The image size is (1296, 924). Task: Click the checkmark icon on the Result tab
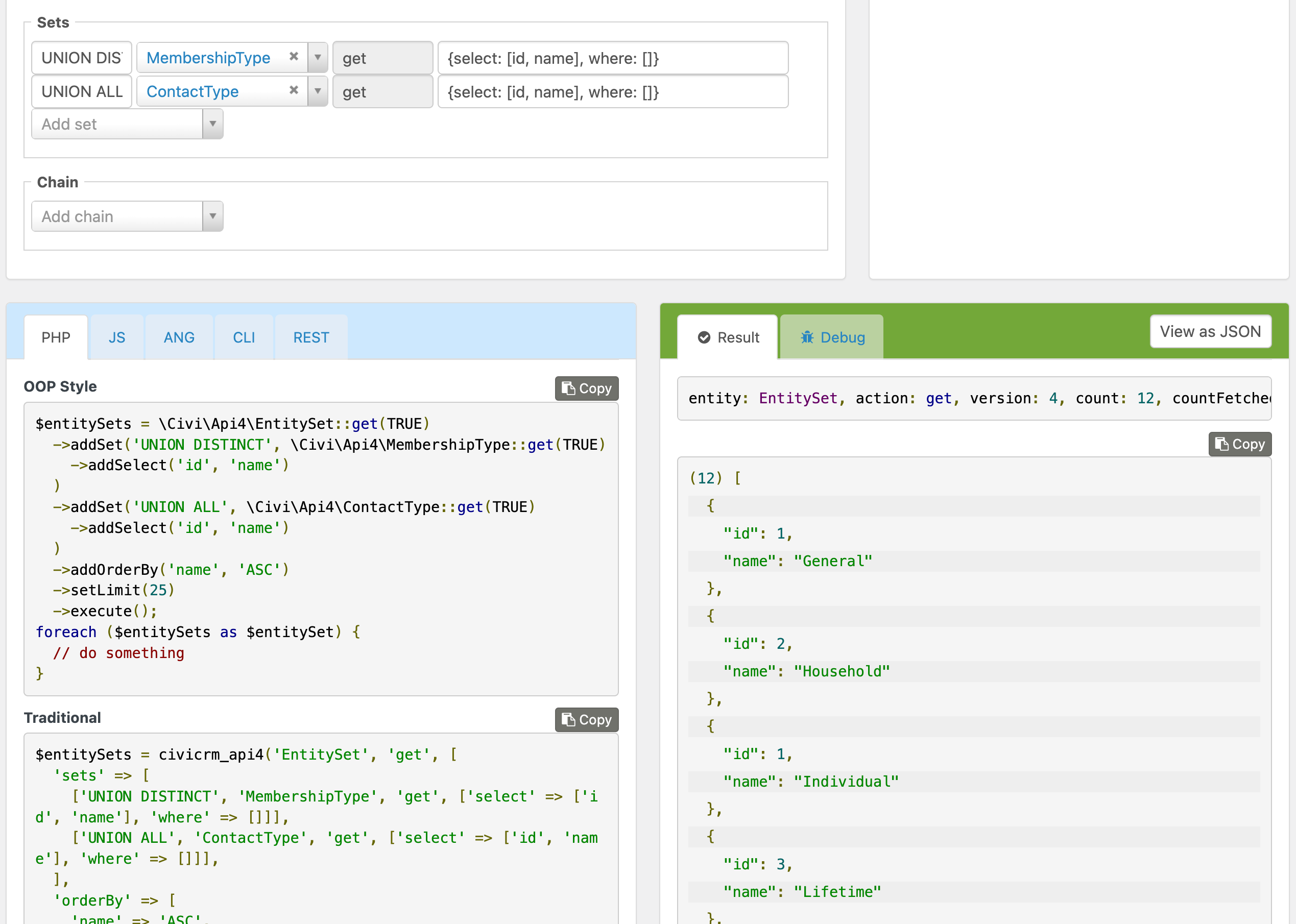point(705,337)
